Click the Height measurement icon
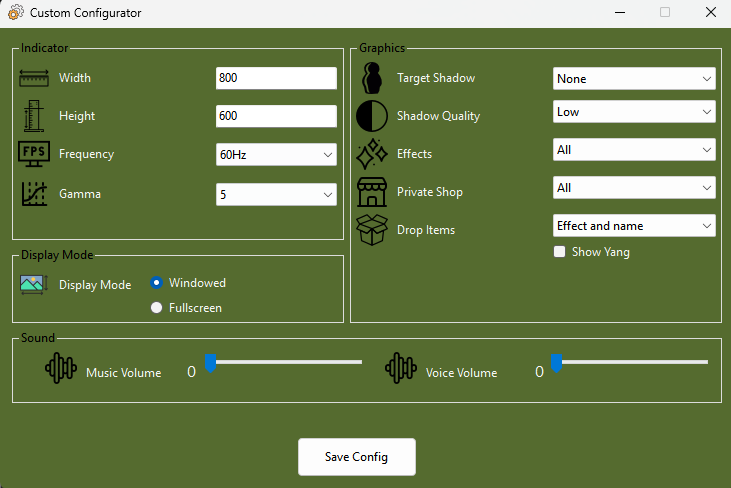 click(34, 116)
